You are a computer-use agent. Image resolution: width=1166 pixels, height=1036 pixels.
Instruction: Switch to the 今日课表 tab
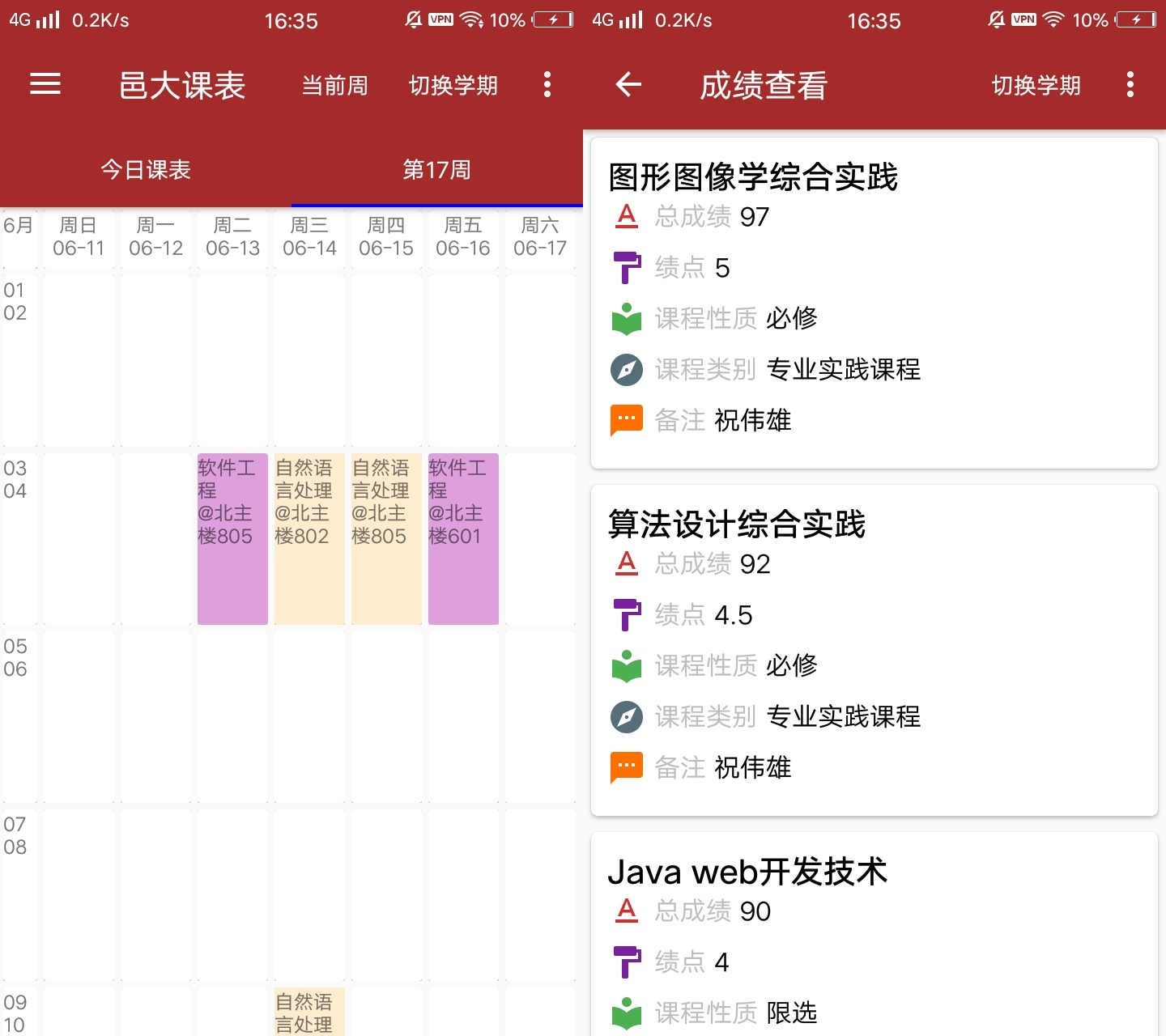tap(146, 169)
